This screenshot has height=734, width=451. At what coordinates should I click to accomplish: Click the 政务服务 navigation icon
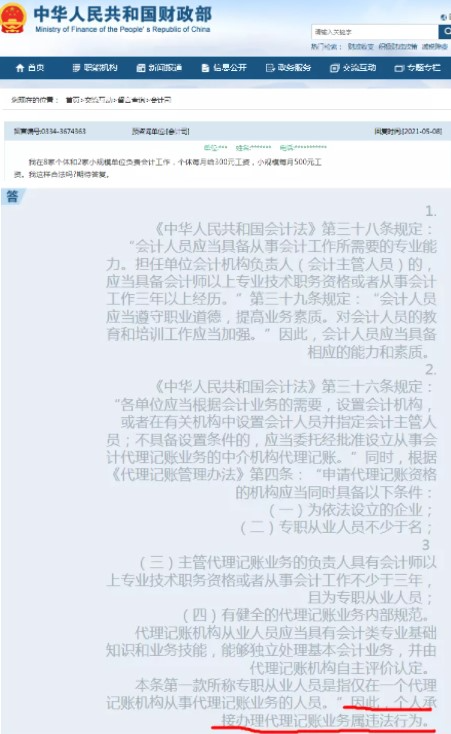(270, 68)
